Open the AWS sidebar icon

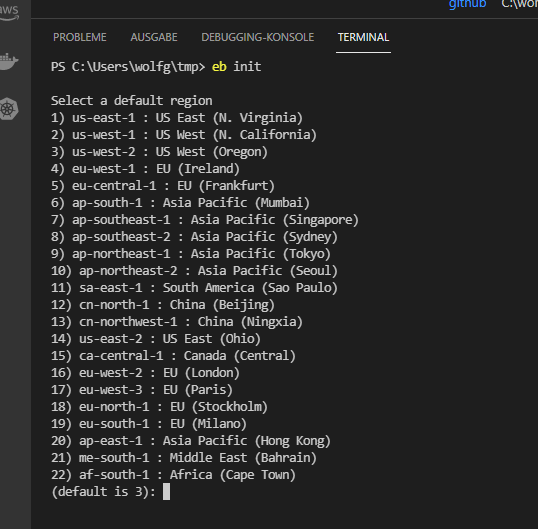[8, 12]
